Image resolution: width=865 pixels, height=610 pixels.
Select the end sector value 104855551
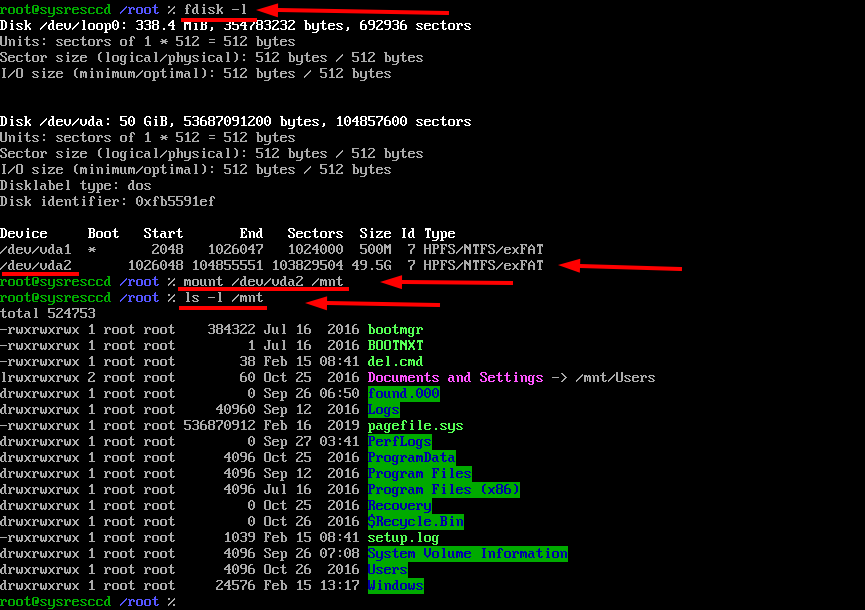(227, 265)
